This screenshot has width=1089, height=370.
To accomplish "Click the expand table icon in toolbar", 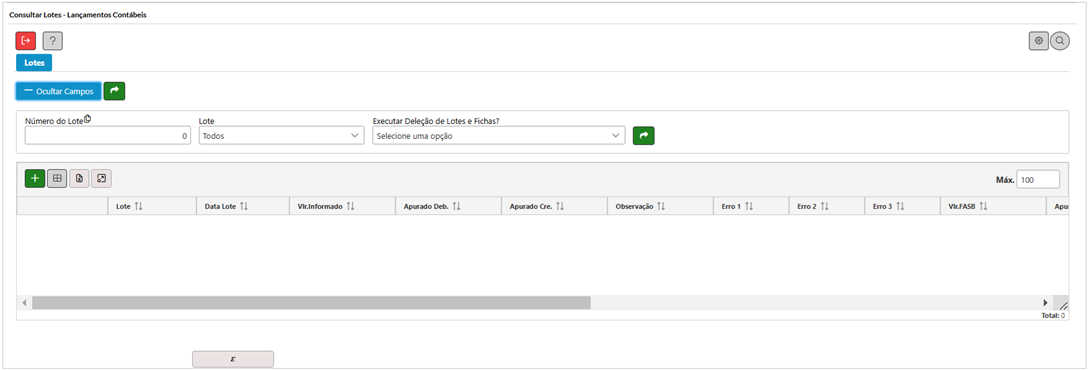I will coord(101,178).
